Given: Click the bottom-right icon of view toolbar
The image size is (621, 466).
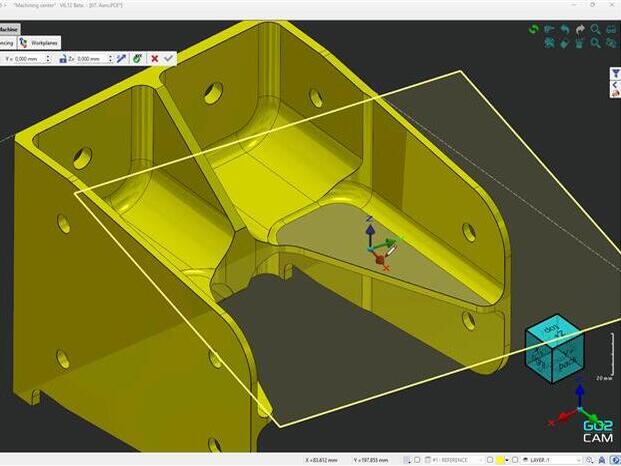Looking at the screenshot, I should pos(611,43).
